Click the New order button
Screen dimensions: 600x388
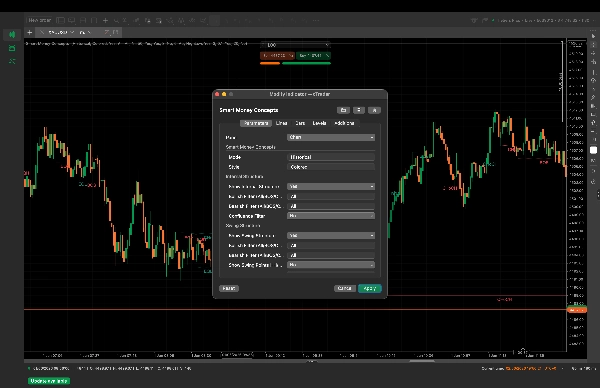tap(39, 20)
